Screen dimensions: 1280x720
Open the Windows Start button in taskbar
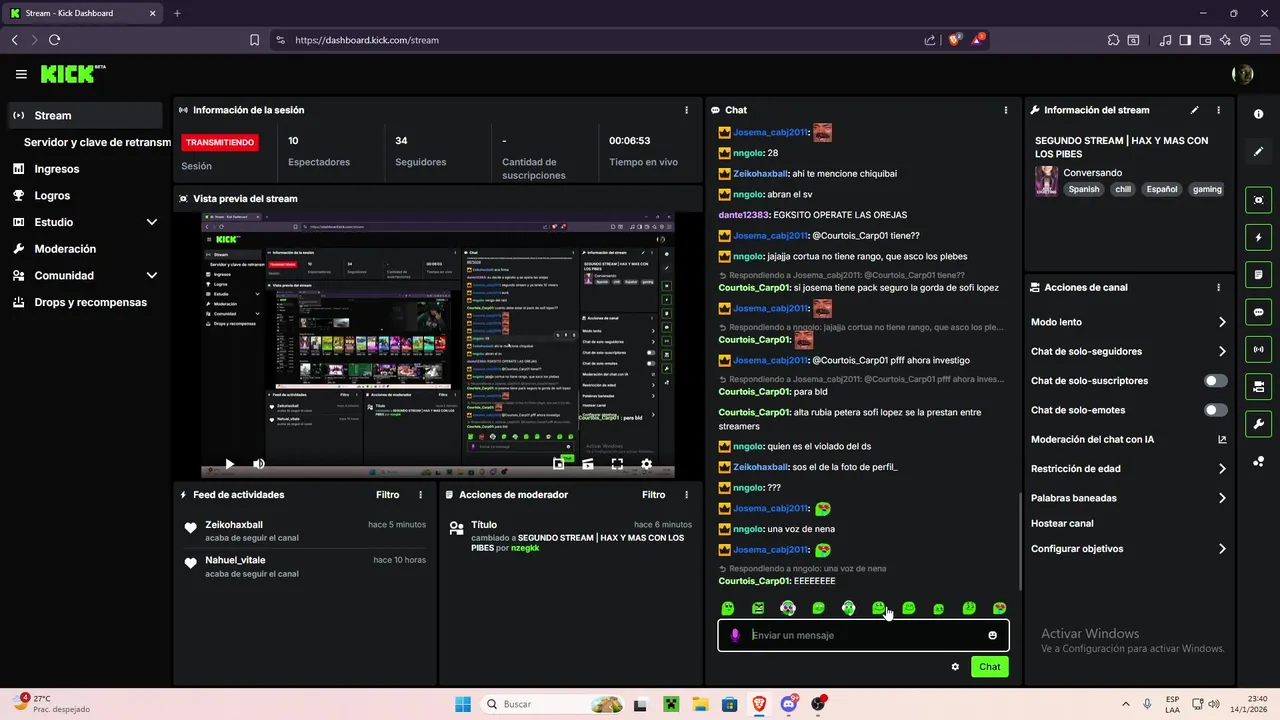(463, 704)
